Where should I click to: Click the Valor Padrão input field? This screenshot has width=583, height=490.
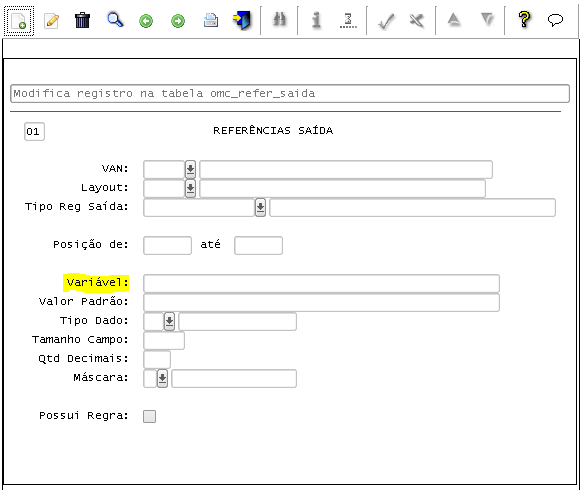click(x=321, y=303)
